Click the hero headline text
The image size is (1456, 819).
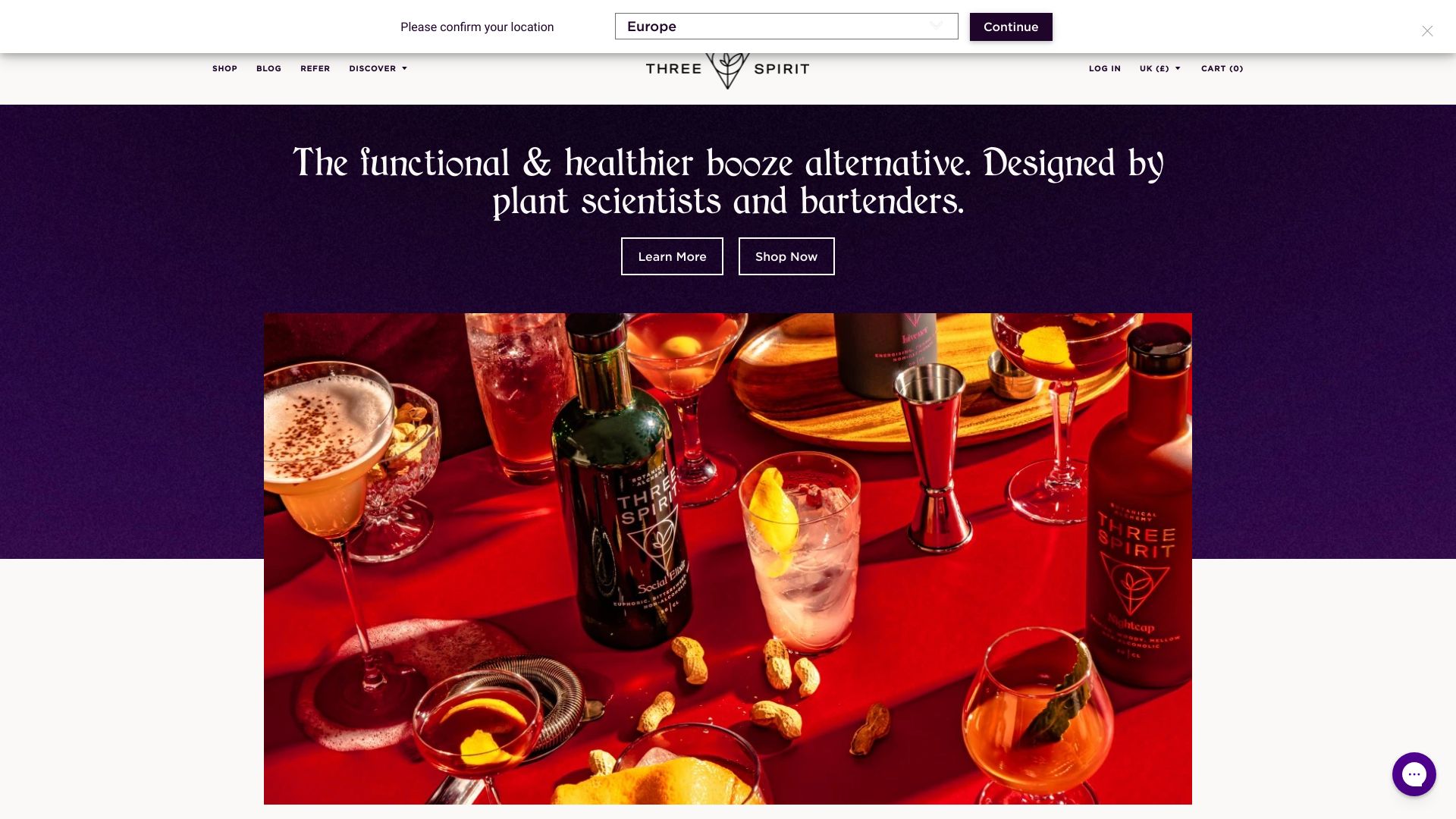pos(728,182)
